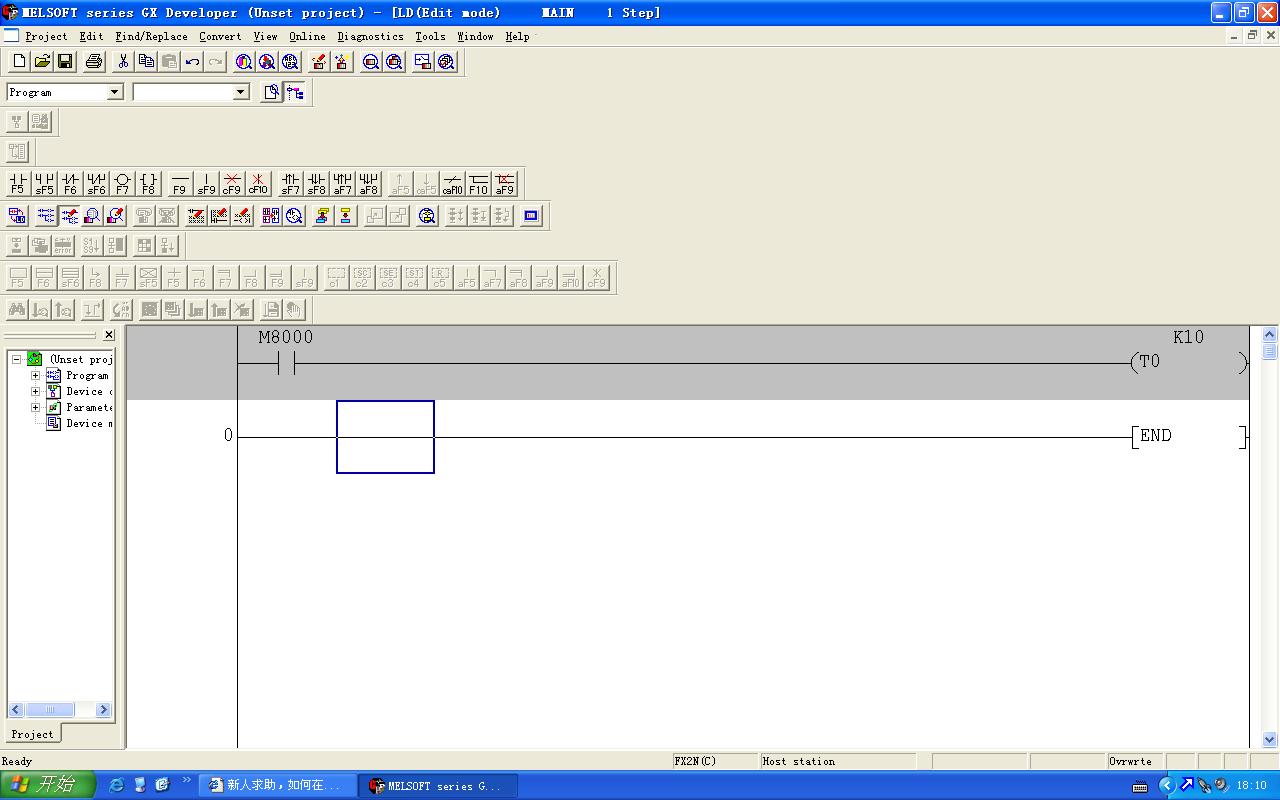
Task: Delete vertical line (cF10)
Action: pyautogui.click(x=258, y=184)
